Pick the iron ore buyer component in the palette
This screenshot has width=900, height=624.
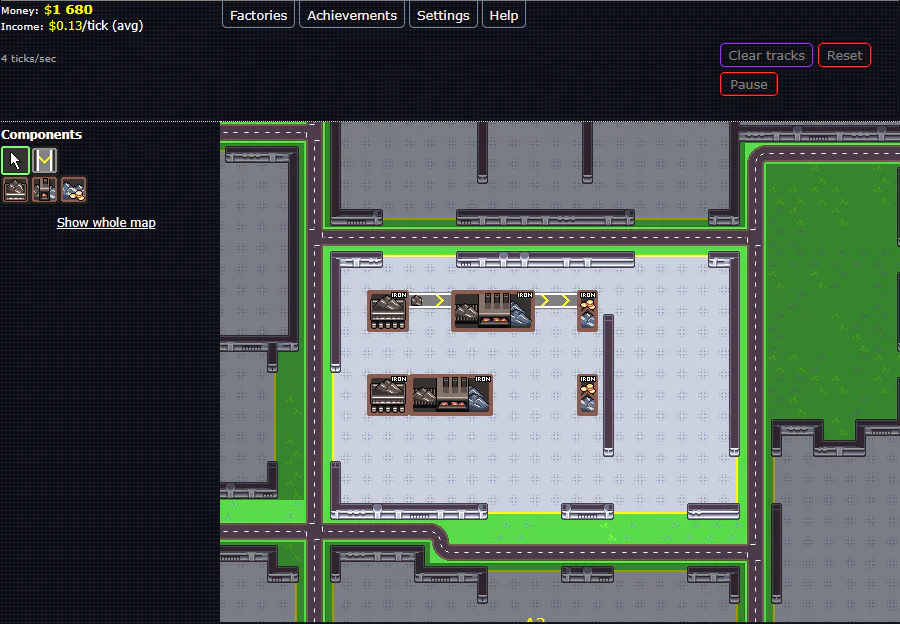[15, 190]
